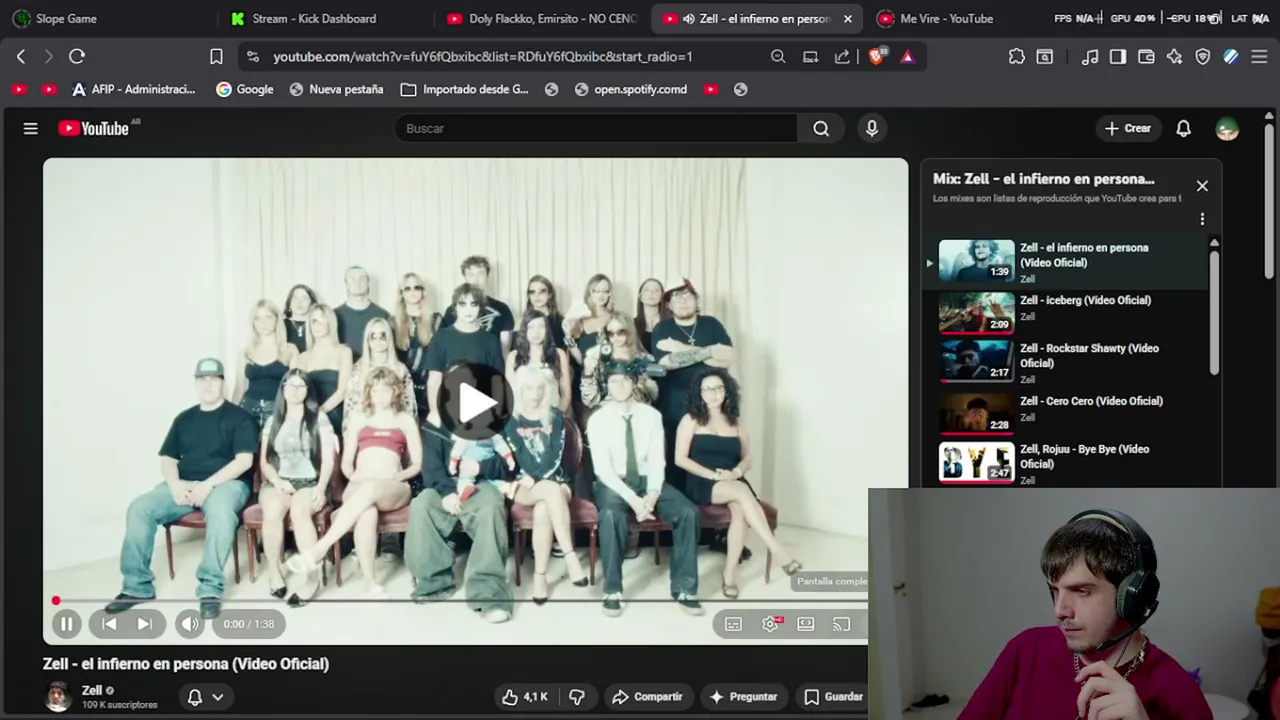Pause the video with the pause button

click(66, 624)
